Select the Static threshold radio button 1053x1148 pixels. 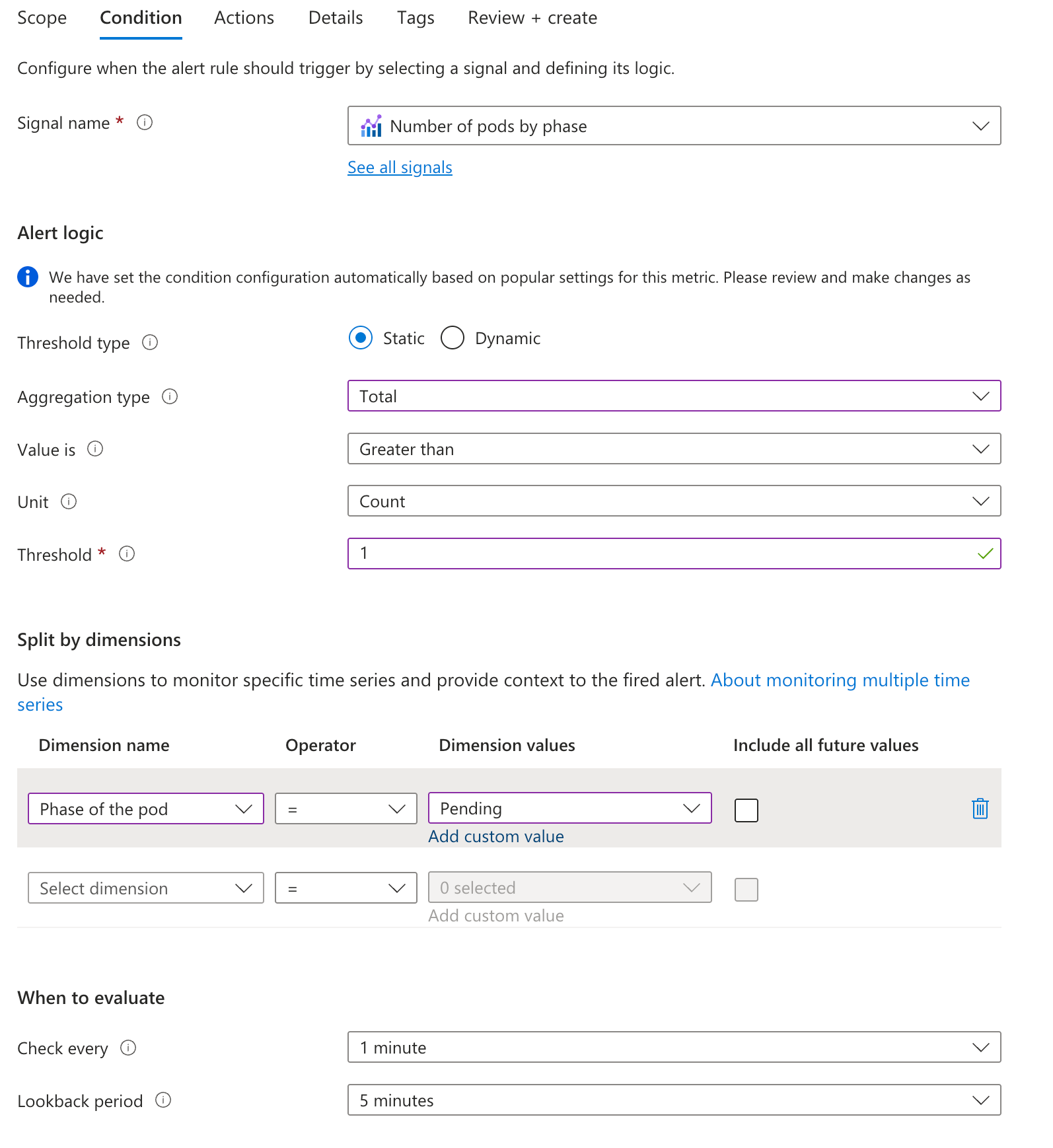tap(361, 338)
